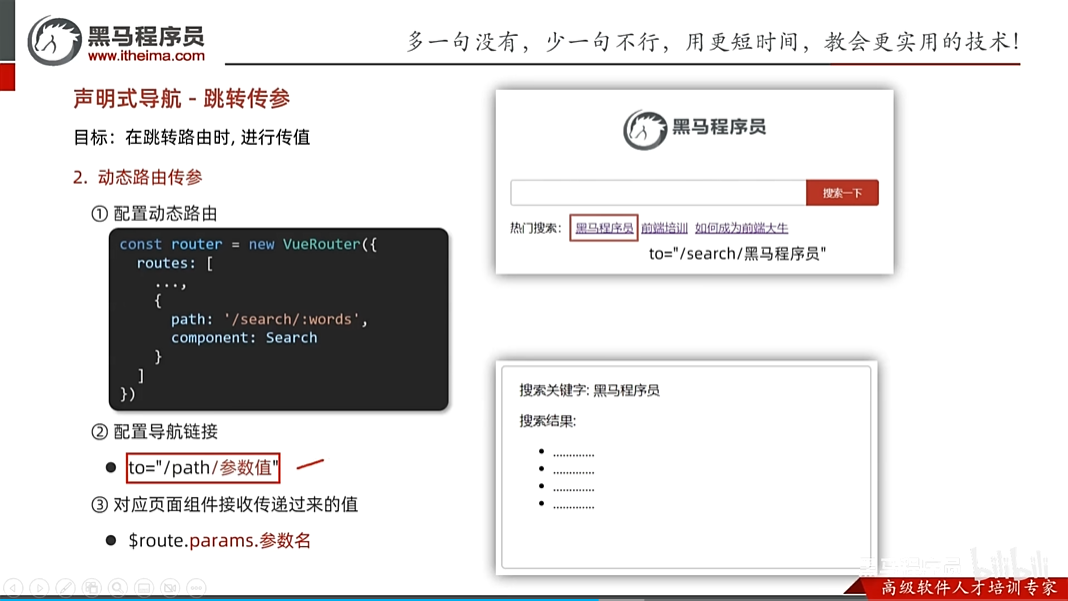Click the presenter display icon

[x=143, y=588]
